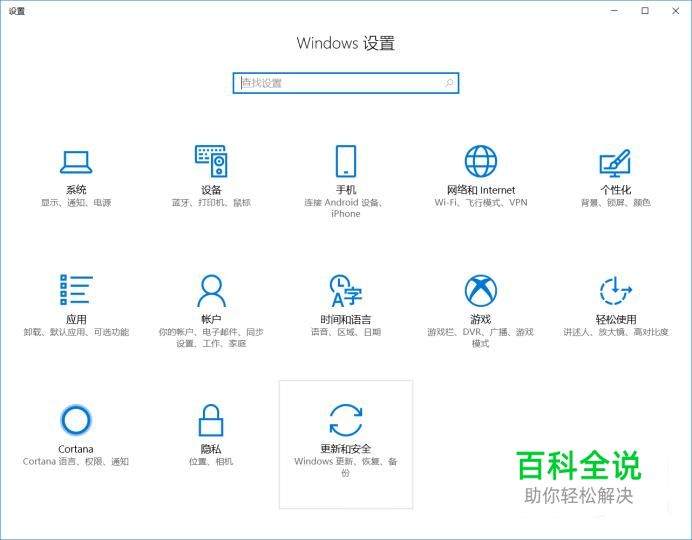Click the text 位置、相机
This screenshot has height=540, width=692.
point(211,462)
